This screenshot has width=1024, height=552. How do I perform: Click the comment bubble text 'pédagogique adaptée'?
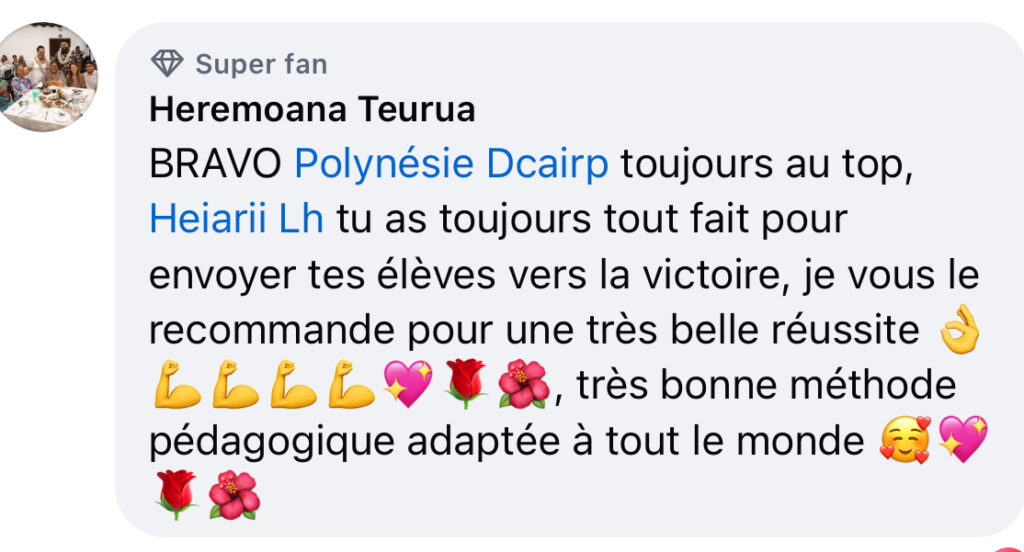(355, 442)
